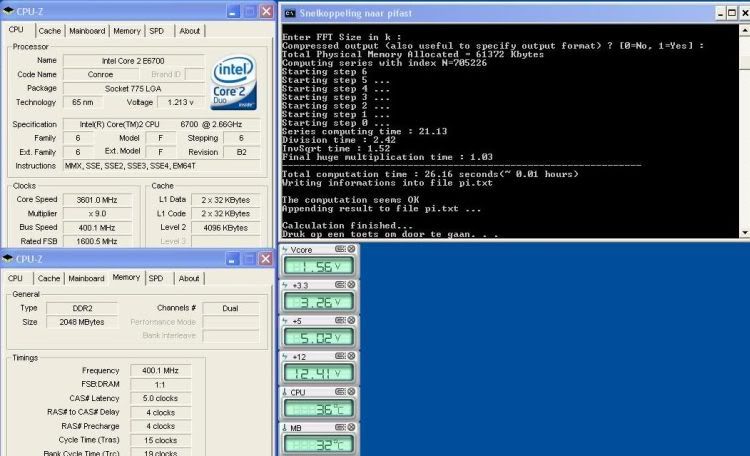Click the Core Speed value 3601.0 MHz
This screenshot has height=456, width=750.
[97, 200]
